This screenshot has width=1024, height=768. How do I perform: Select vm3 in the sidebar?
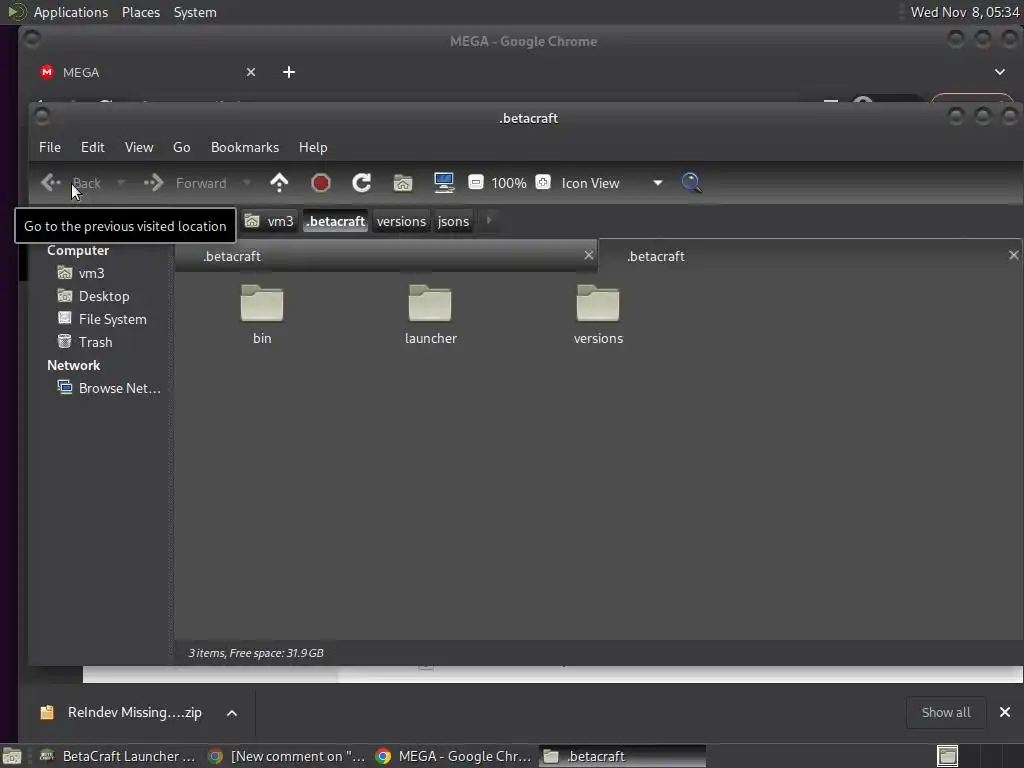91,273
